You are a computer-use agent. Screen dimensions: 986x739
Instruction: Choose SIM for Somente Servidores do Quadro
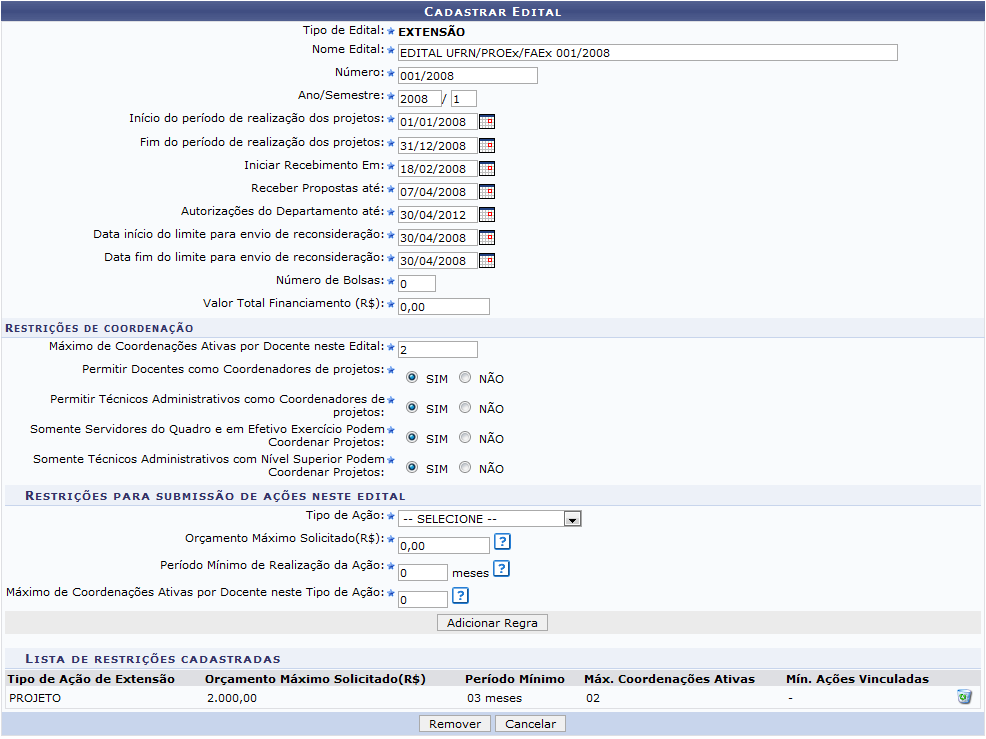coord(412,438)
